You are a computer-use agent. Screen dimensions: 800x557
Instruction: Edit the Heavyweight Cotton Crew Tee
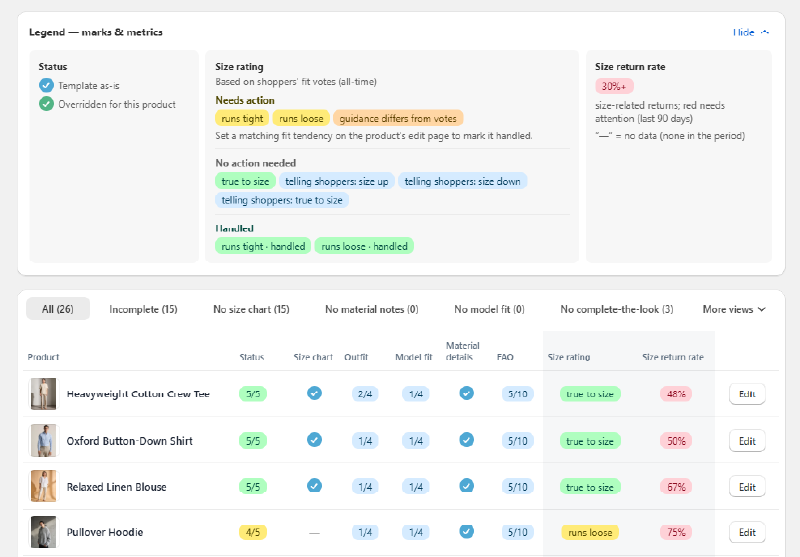point(747,394)
